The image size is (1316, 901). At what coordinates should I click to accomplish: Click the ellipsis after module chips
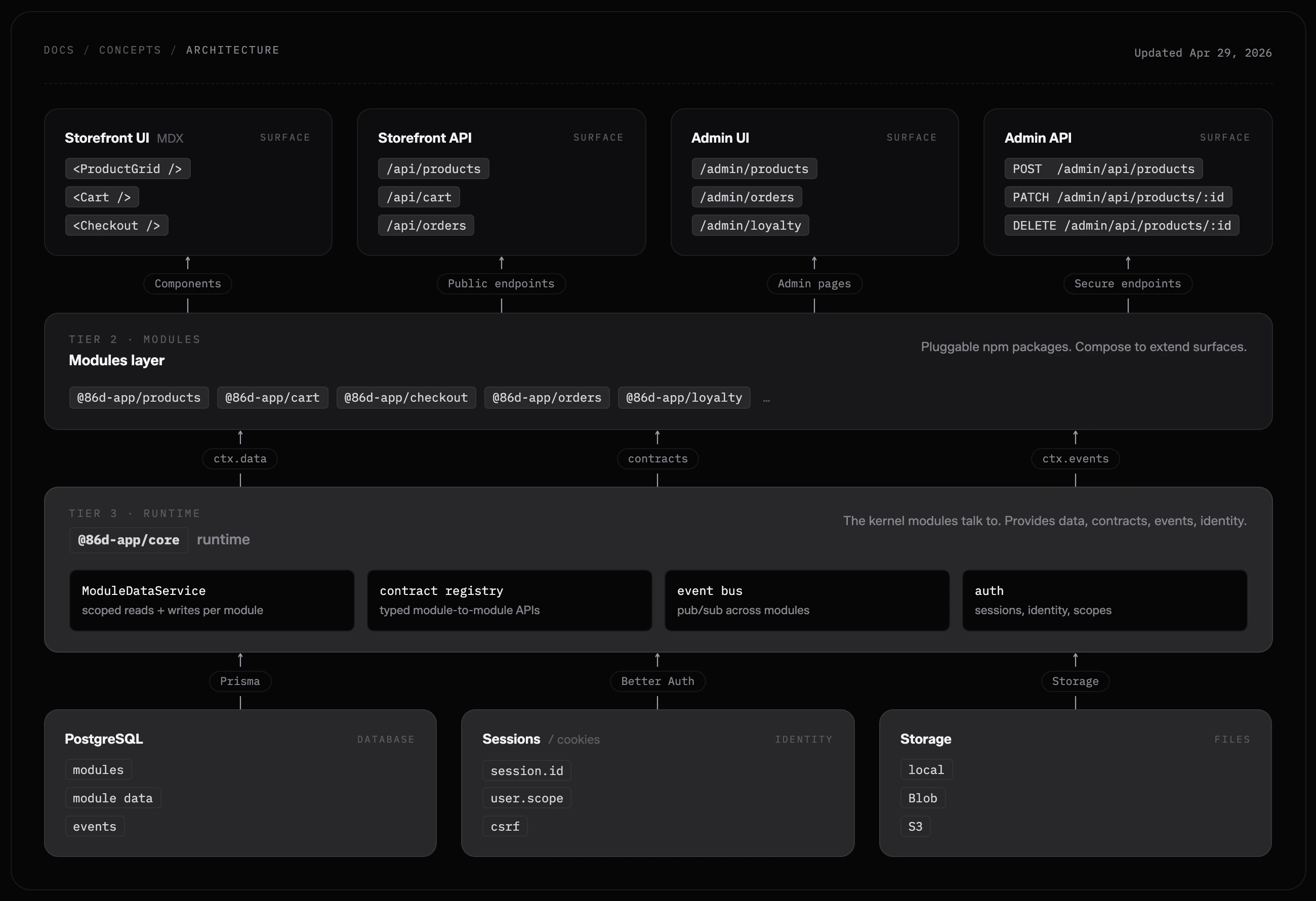point(766,400)
